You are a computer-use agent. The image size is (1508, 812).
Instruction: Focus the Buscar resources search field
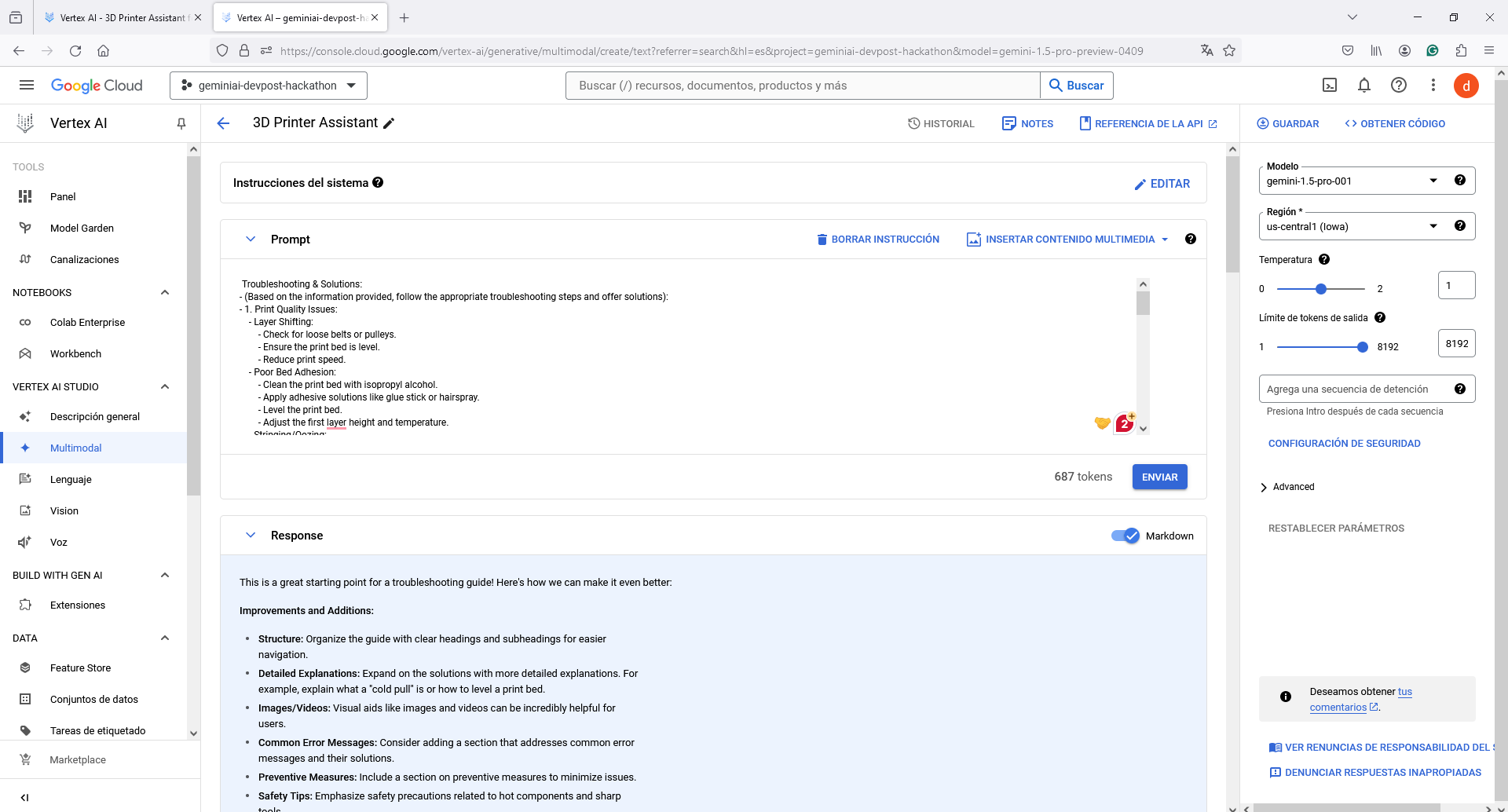coord(803,86)
